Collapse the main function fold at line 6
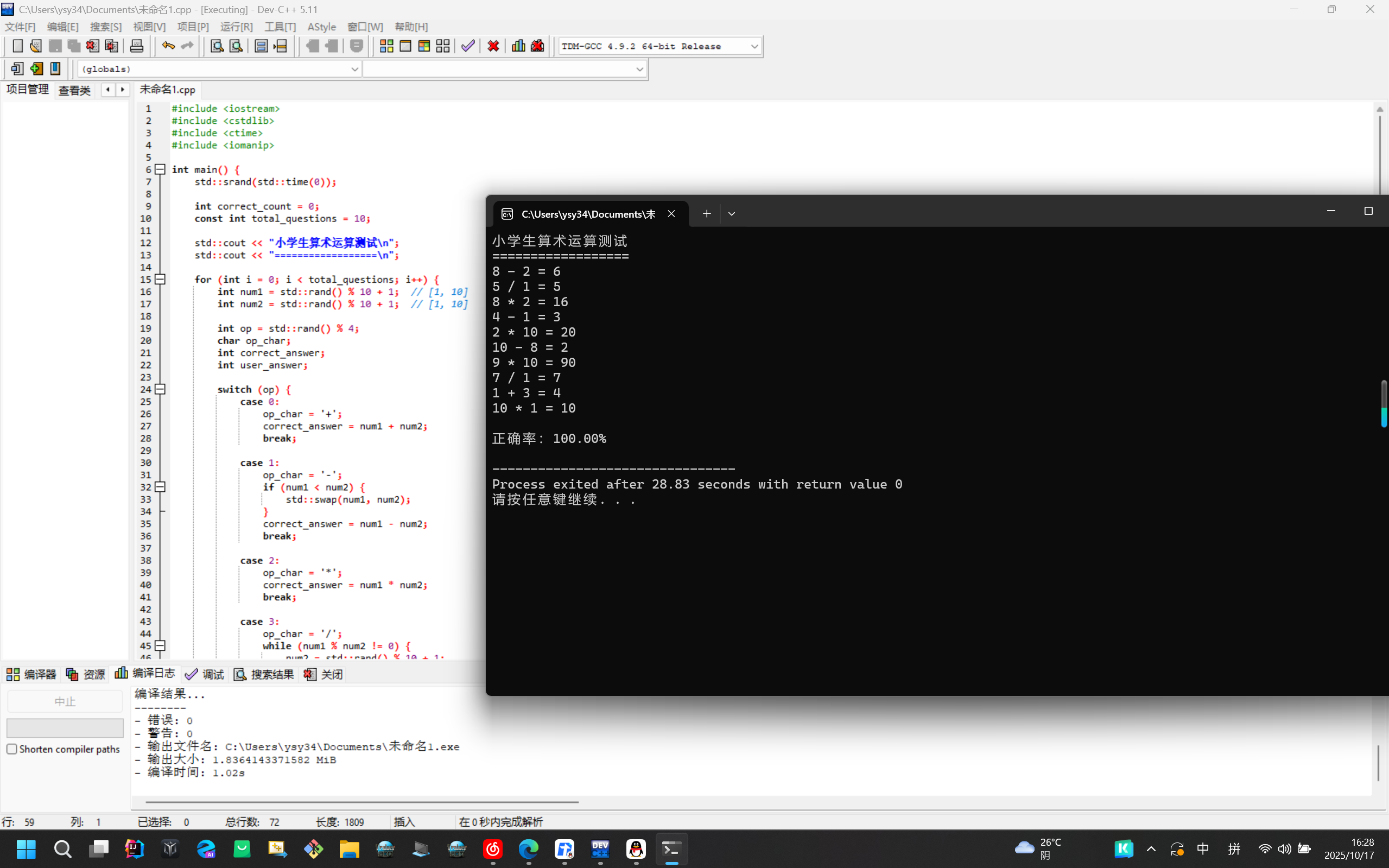The image size is (1389, 868). pyautogui.click(x=161, y=169)
